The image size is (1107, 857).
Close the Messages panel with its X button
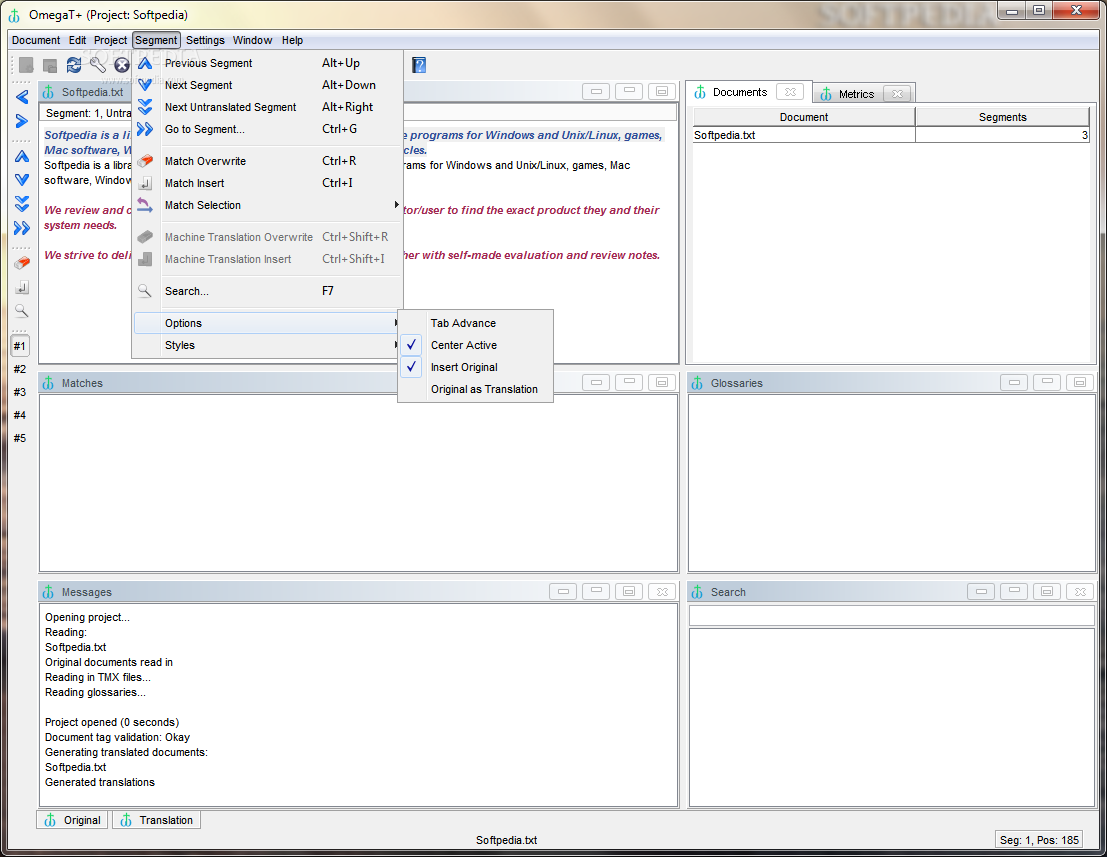coord(662,592)
